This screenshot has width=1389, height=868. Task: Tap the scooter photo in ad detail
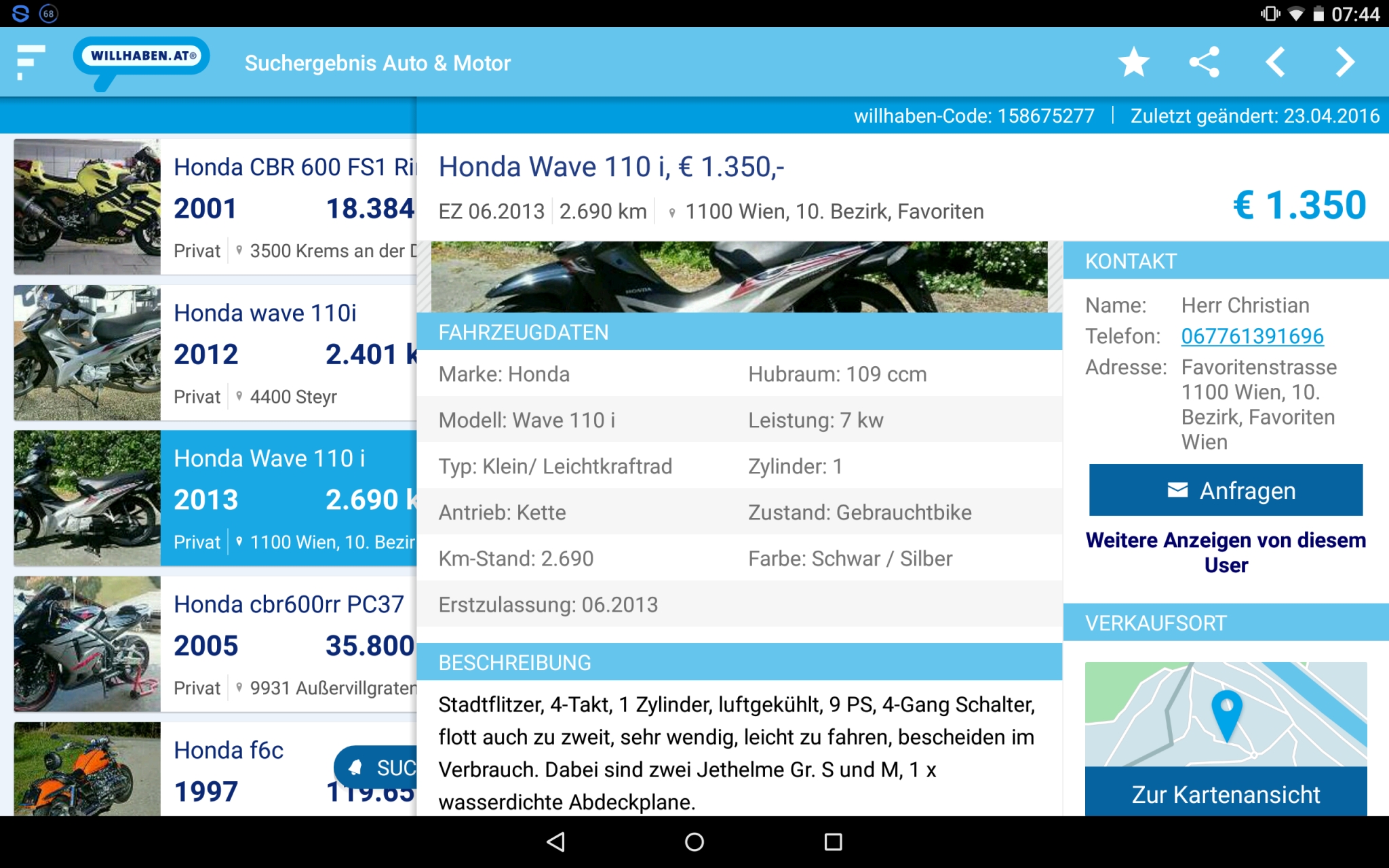[739, 277]
